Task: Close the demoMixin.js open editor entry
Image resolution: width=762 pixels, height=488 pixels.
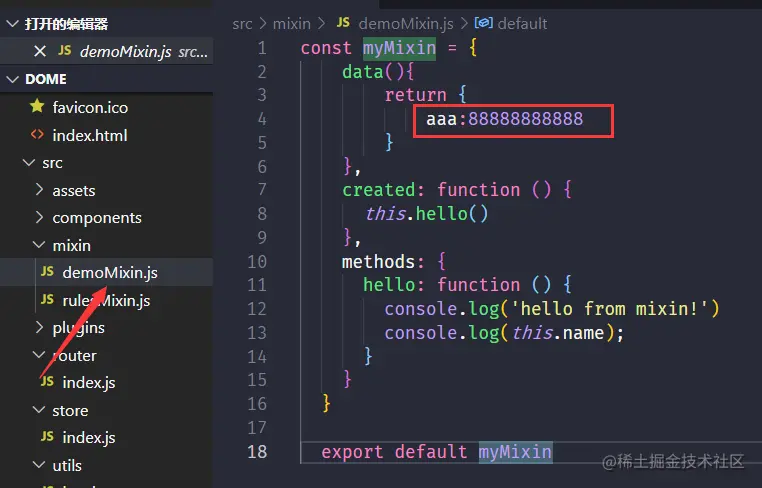Action: 40,51
